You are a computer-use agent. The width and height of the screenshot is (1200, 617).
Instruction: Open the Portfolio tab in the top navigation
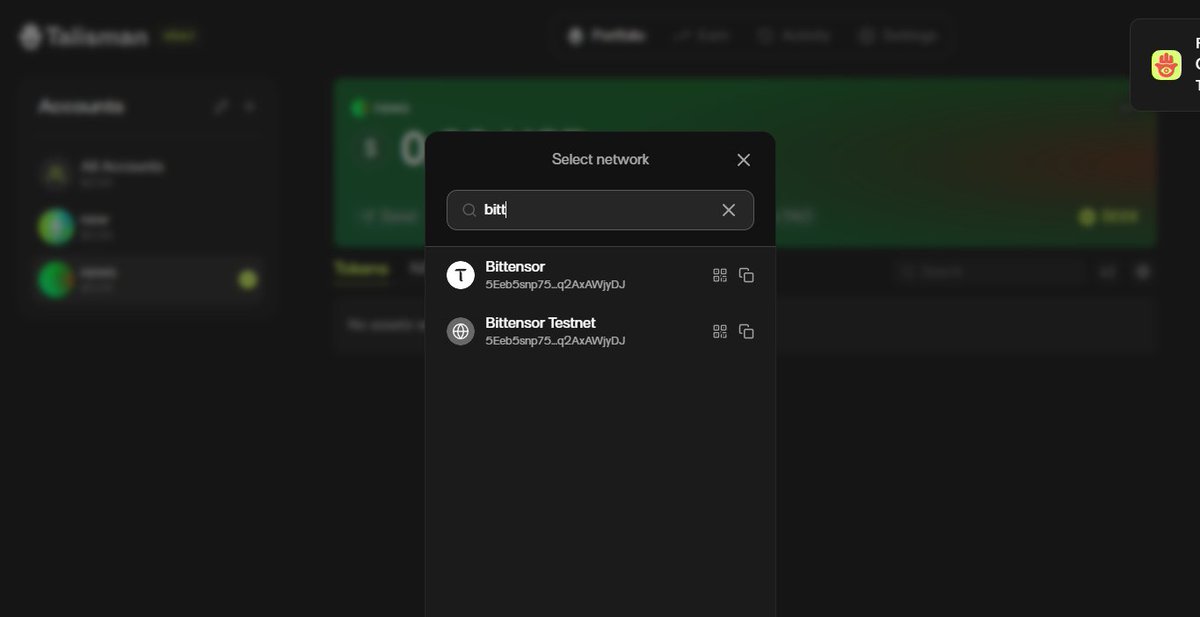point(606,36)
